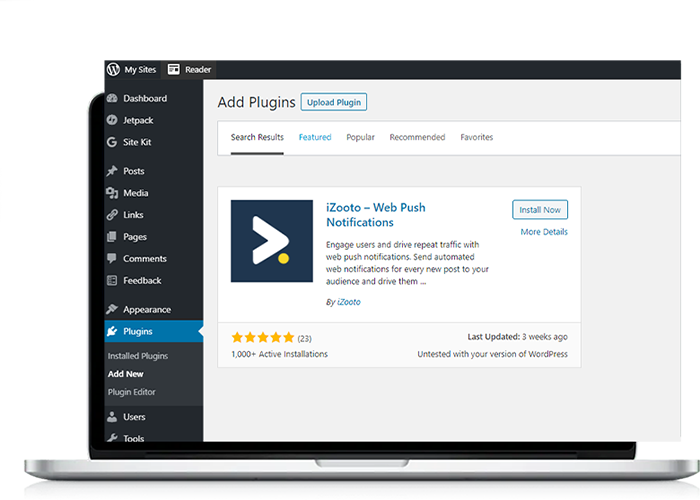The width and height of the screenshot is (700, 500).
Task: Click the Site Kit Google icon
Action: click(x=112, y=142)
